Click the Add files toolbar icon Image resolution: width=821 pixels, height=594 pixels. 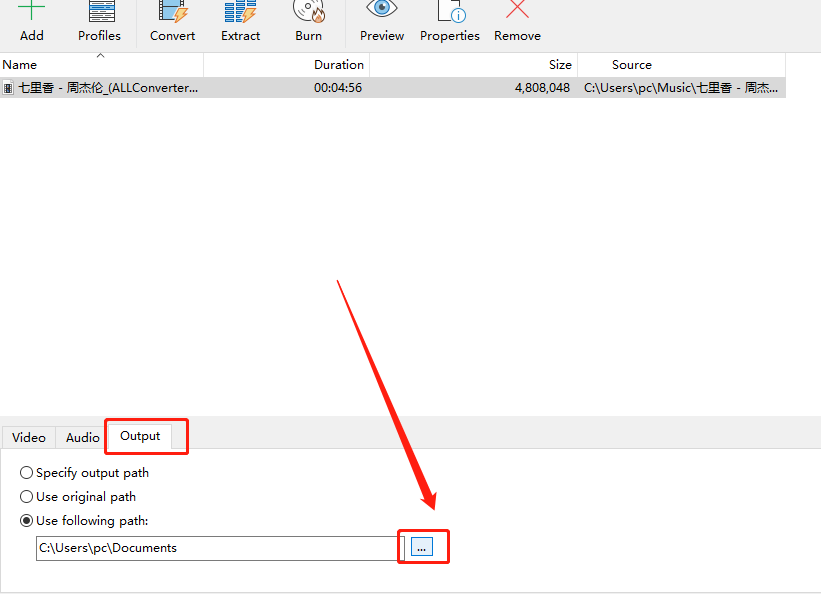pos(31,12)
